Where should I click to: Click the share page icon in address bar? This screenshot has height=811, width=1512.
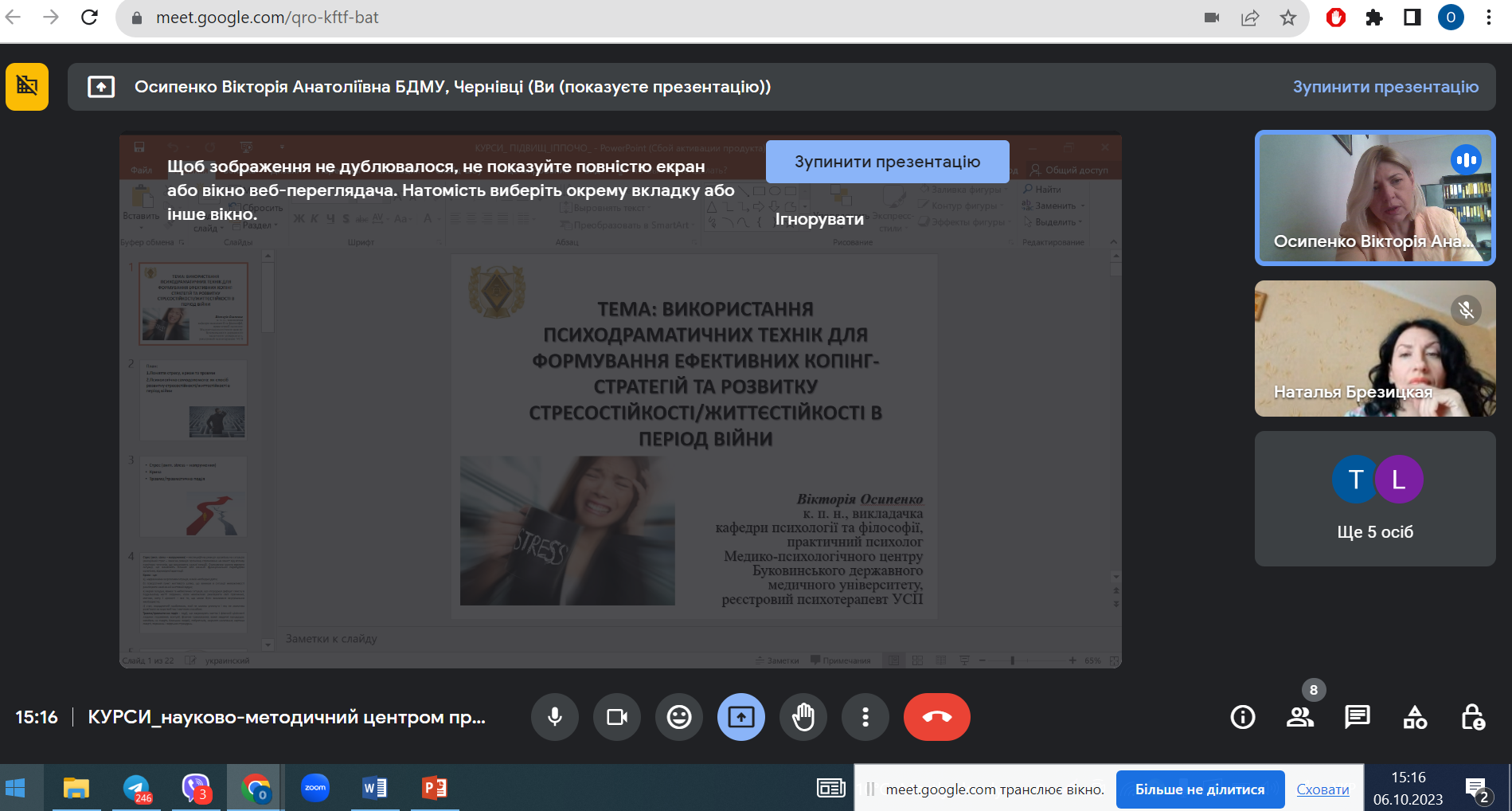pos(1250,18)
